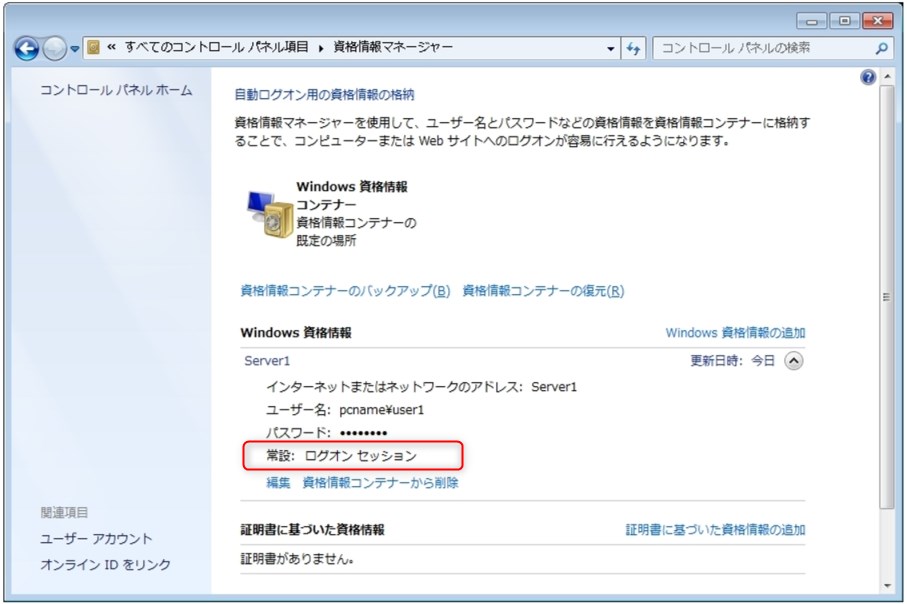Viewport: 907px width, 604px height.
Task: Click 証明書に基づいた資格情報の追加 link
Action: [x=716, y=529]
